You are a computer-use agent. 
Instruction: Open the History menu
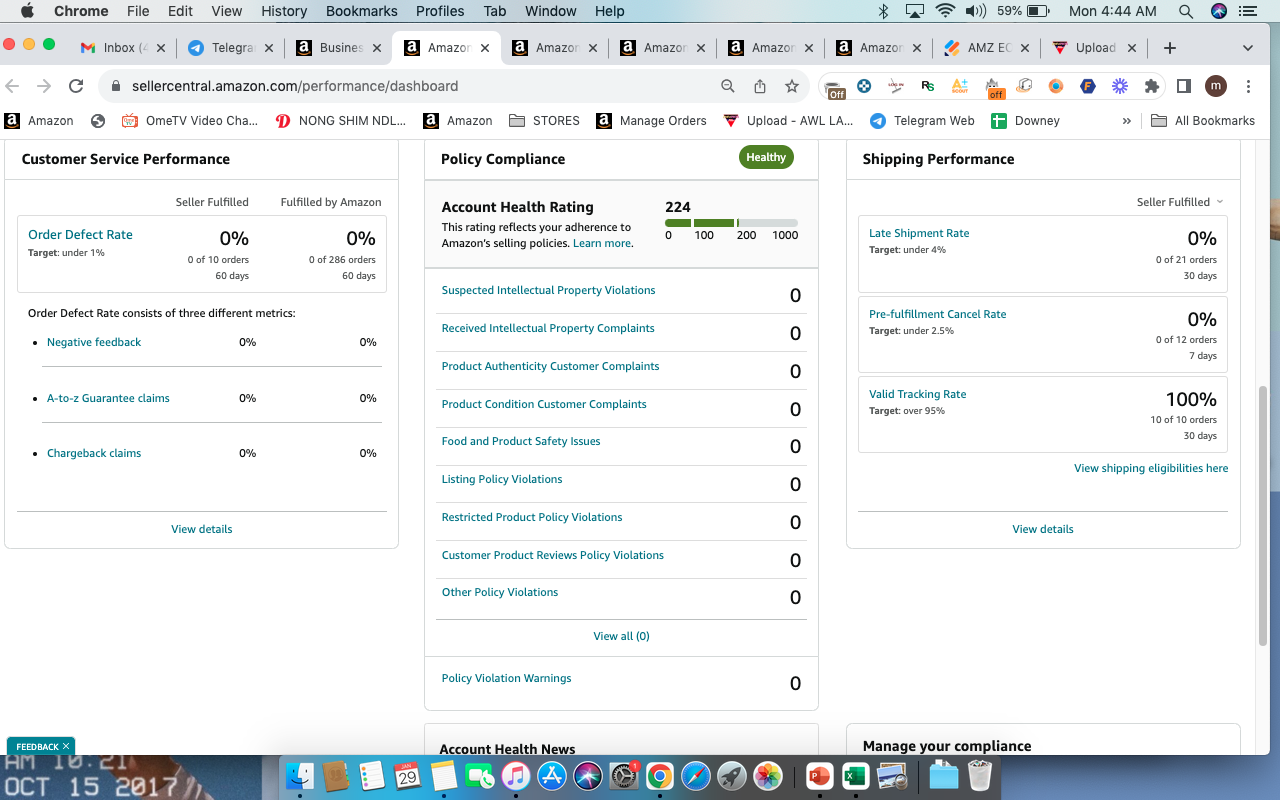[x=284, y=11]
